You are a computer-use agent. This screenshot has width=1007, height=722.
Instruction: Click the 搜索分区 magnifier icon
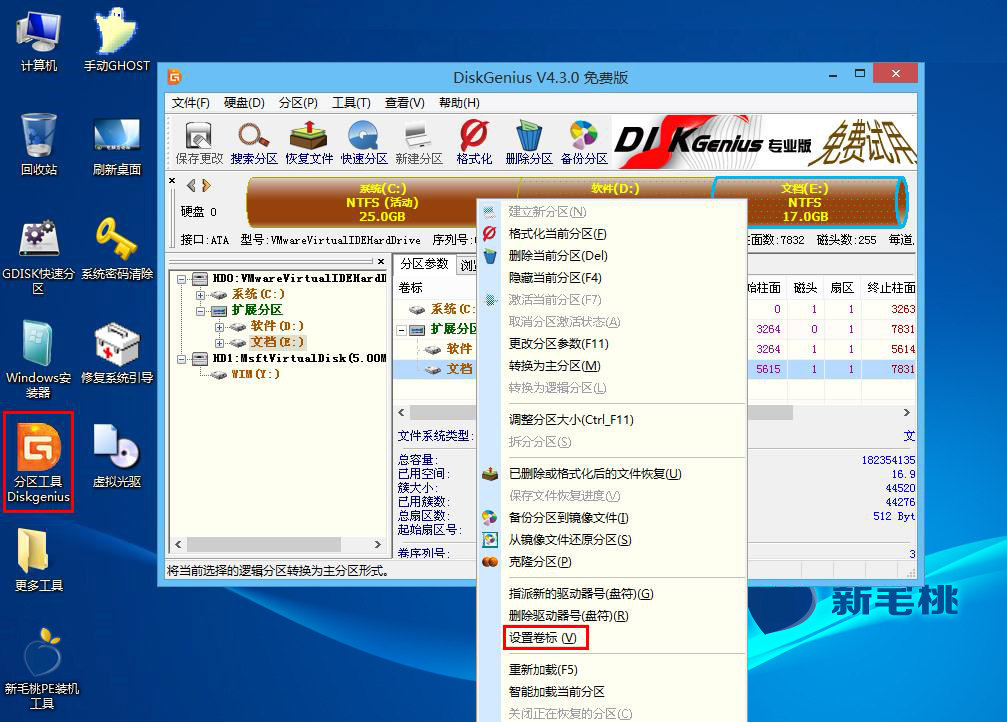(x=254, y=143)
